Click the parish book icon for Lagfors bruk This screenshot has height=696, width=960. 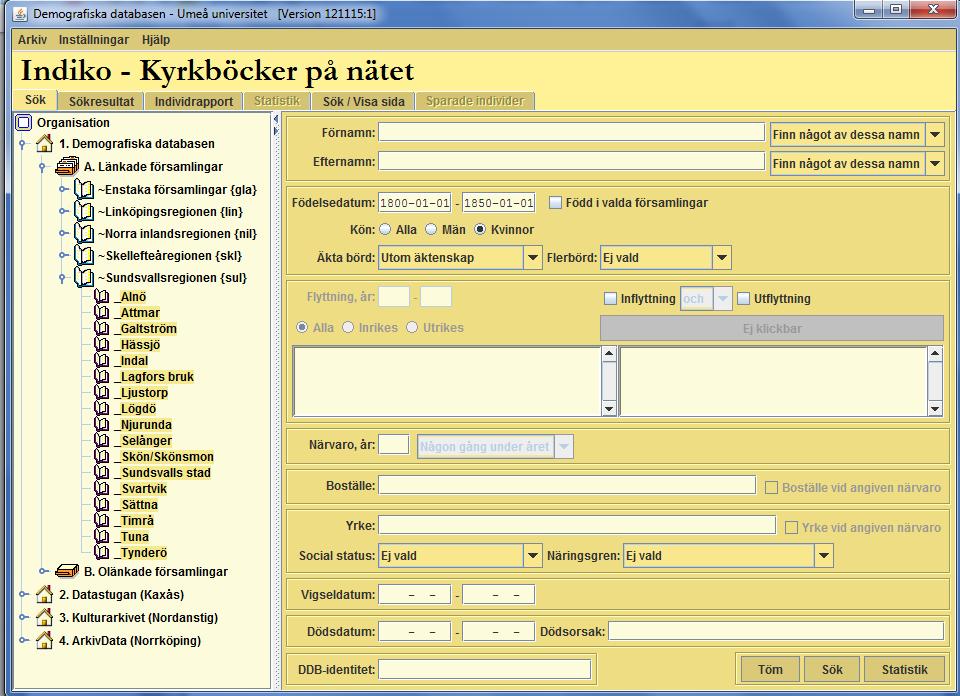point(102,376)
